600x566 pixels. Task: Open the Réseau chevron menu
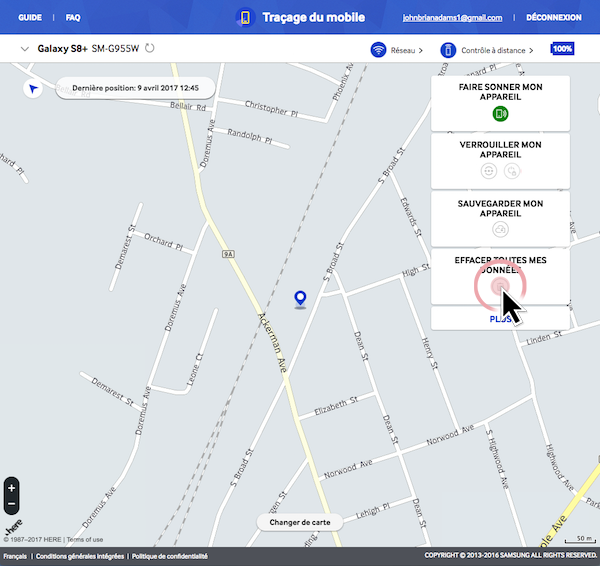pos(421,51)
